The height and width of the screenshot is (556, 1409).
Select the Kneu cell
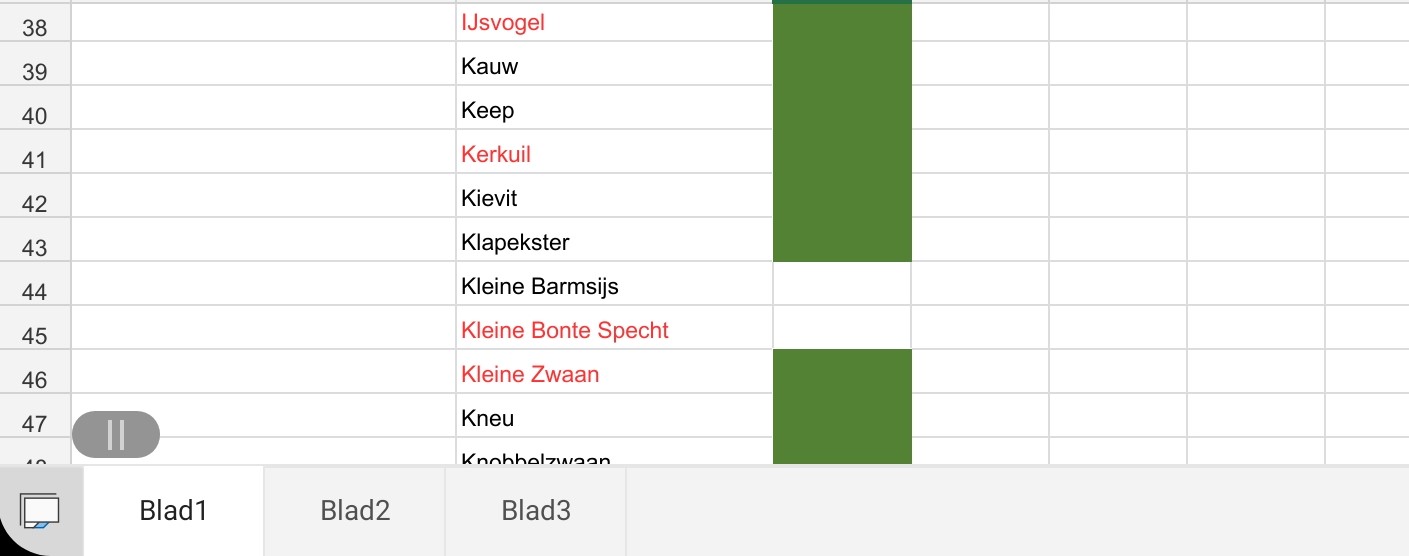click(x=614, y=418)
